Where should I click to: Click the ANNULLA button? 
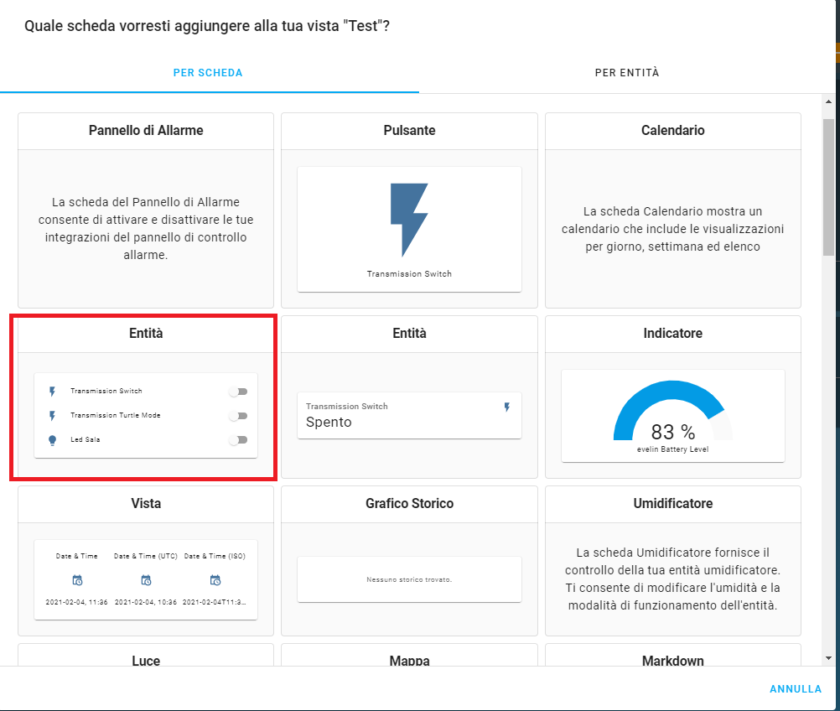(796, 689)
